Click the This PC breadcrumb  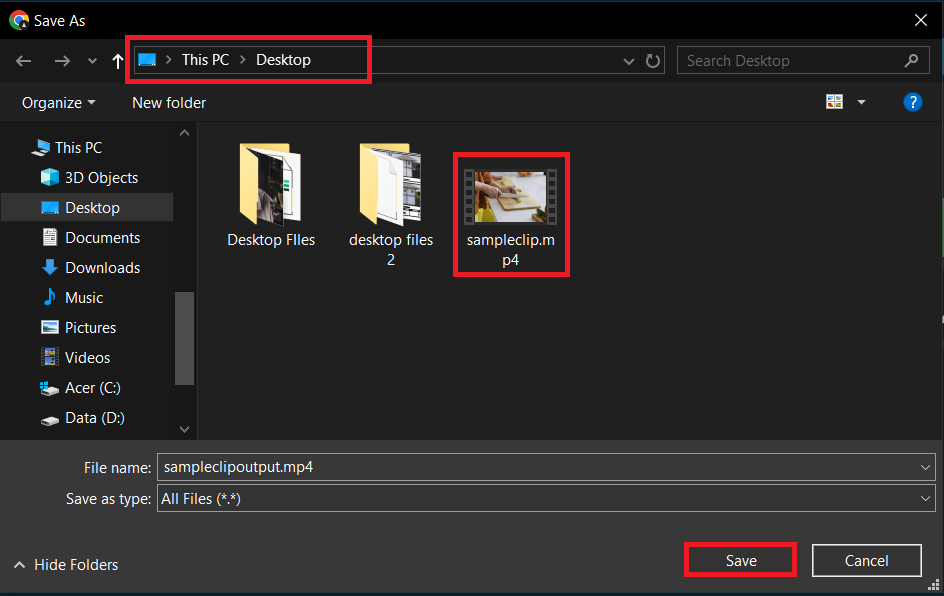205,59
